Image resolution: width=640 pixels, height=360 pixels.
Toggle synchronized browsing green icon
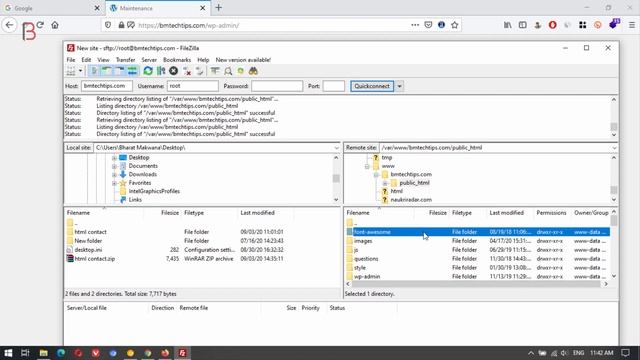[240, 71]
